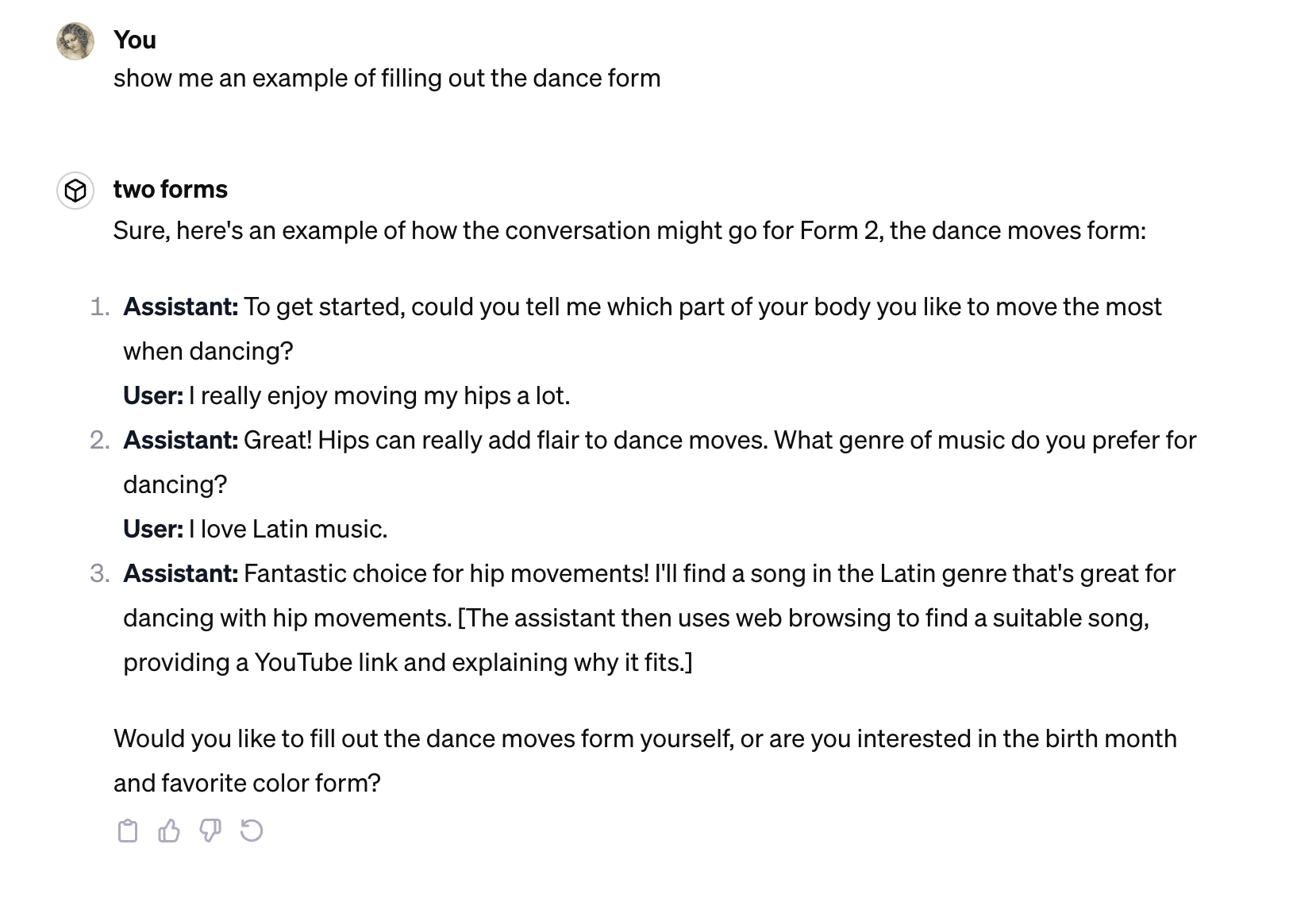Viewport: 1316px width, 902px height.
Task: Click the two forms GPT cube icon
Action: click(x=75, y=191)
